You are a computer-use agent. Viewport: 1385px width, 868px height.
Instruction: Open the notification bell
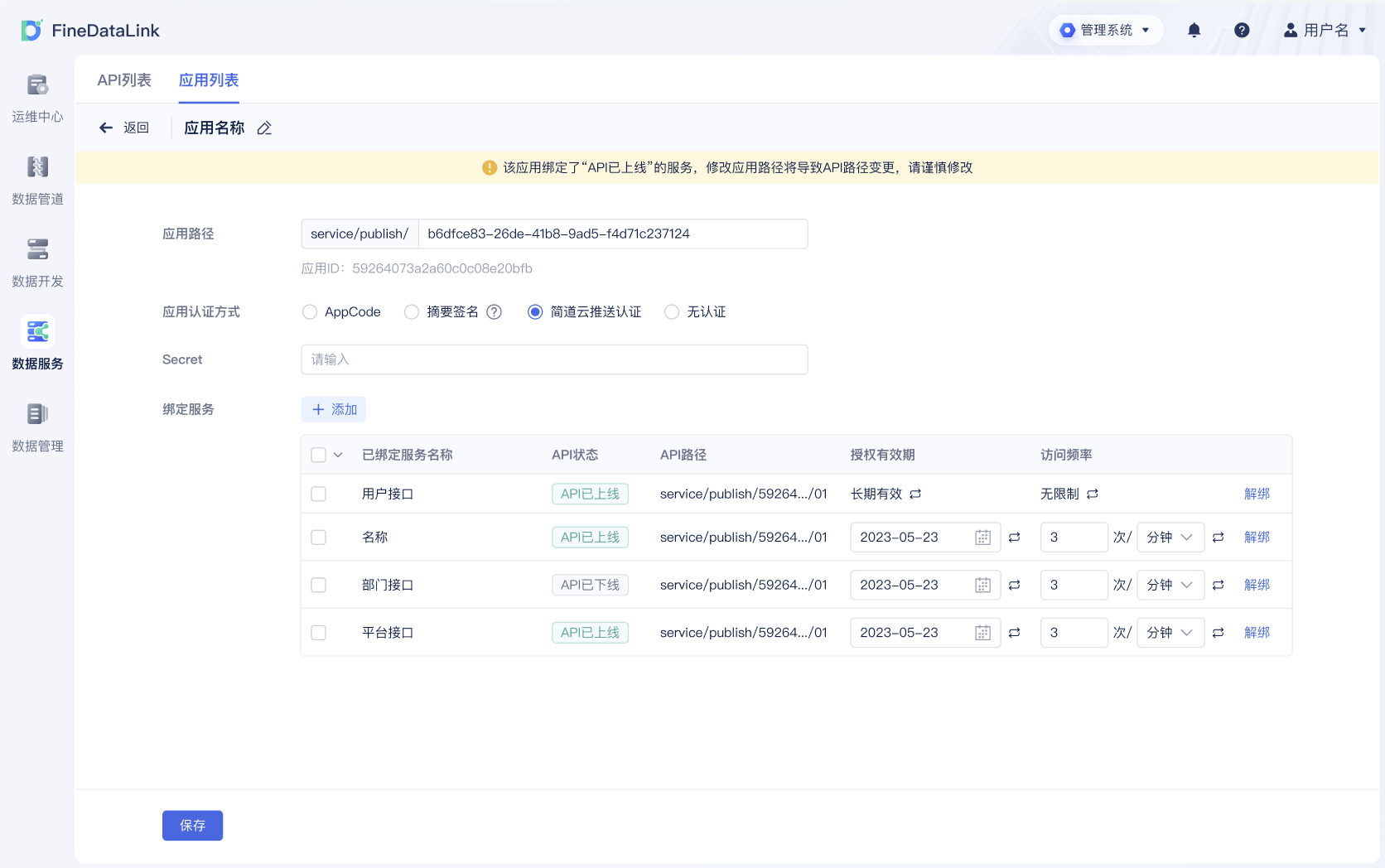coord(1194,31)
